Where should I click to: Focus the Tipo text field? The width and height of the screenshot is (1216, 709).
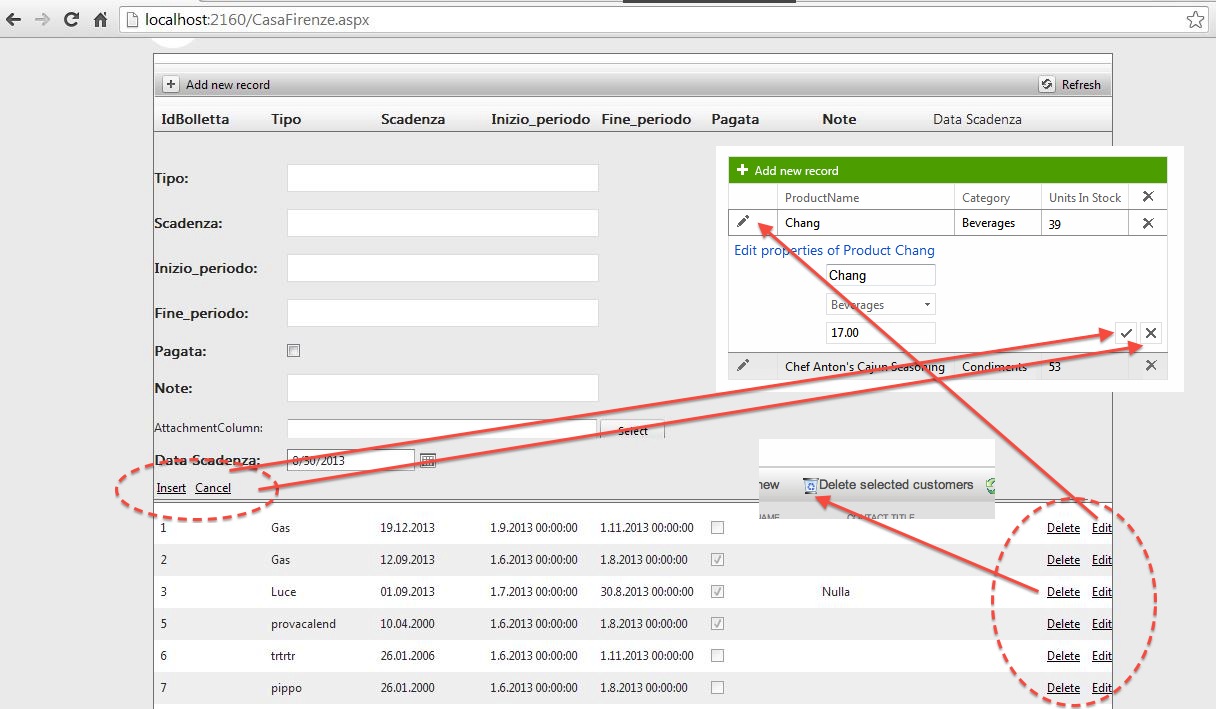pyautogui.click(x=443, y=178)
